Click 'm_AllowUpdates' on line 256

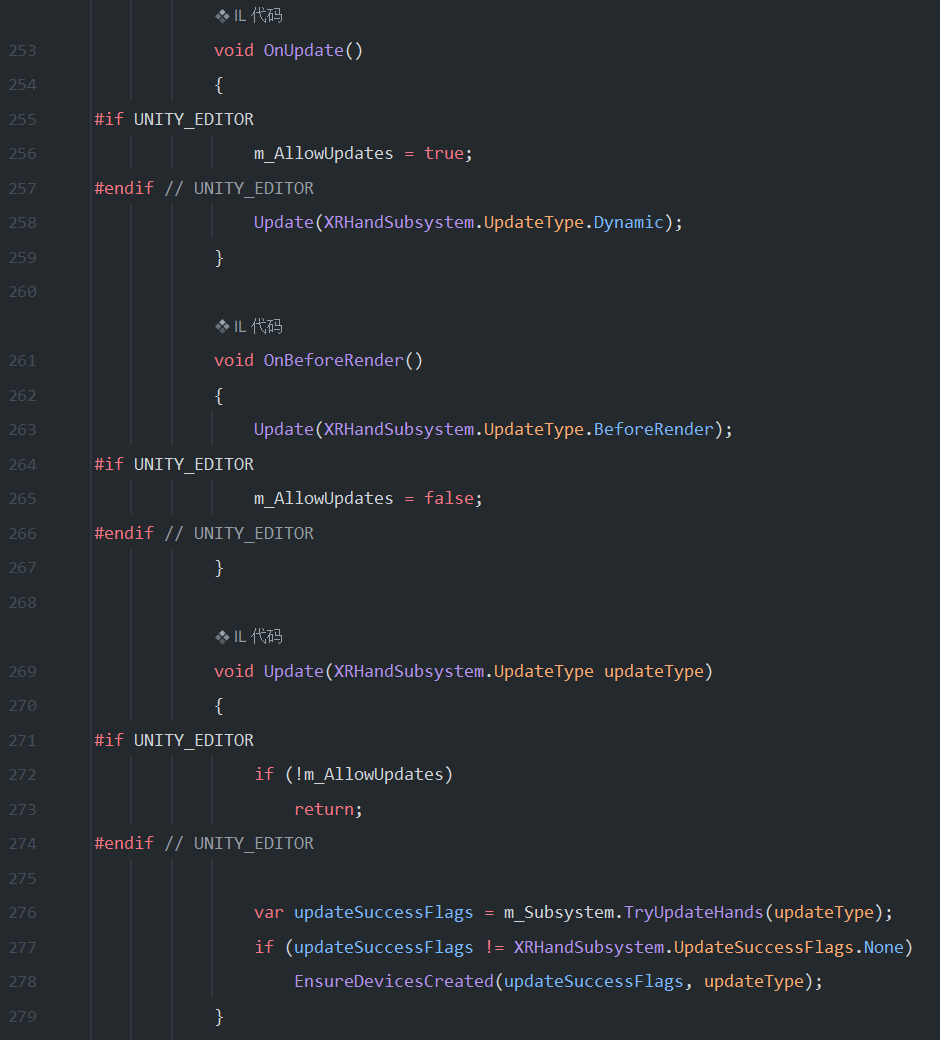[x=324, y=154]
